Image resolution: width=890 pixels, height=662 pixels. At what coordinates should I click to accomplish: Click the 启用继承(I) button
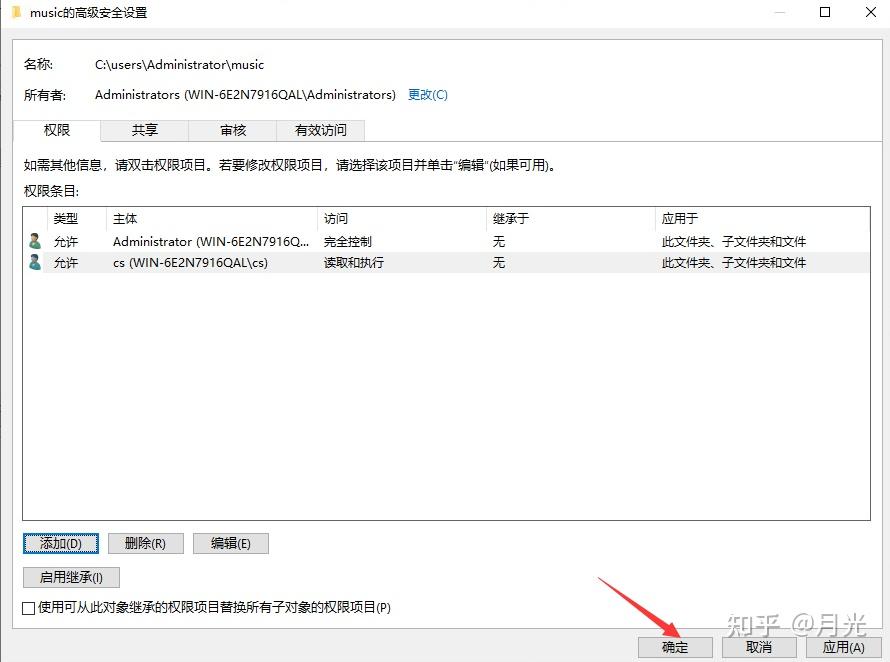tap(71, 577)
